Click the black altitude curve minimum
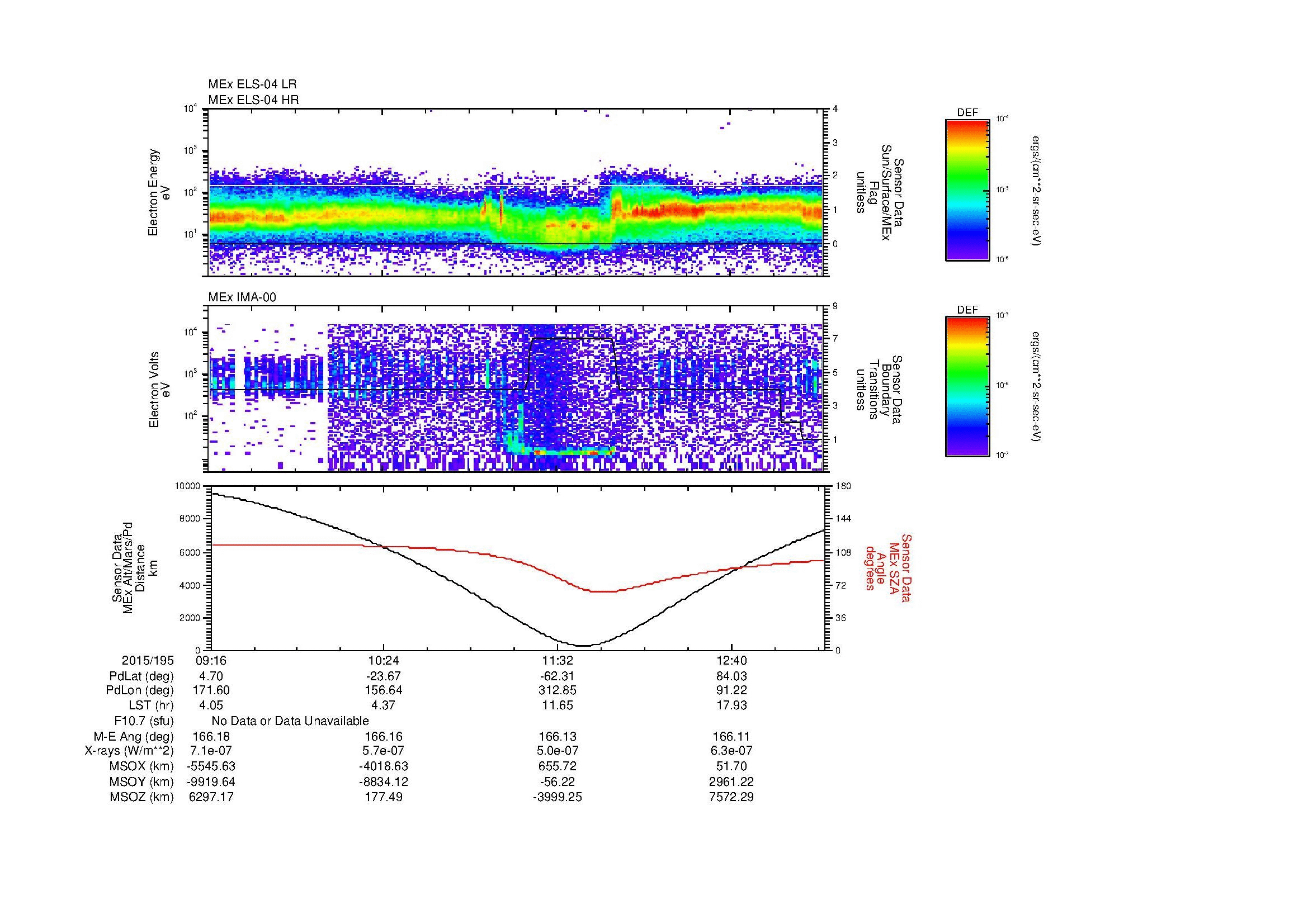Screen dimensions: 1308x924 (584, 646)
